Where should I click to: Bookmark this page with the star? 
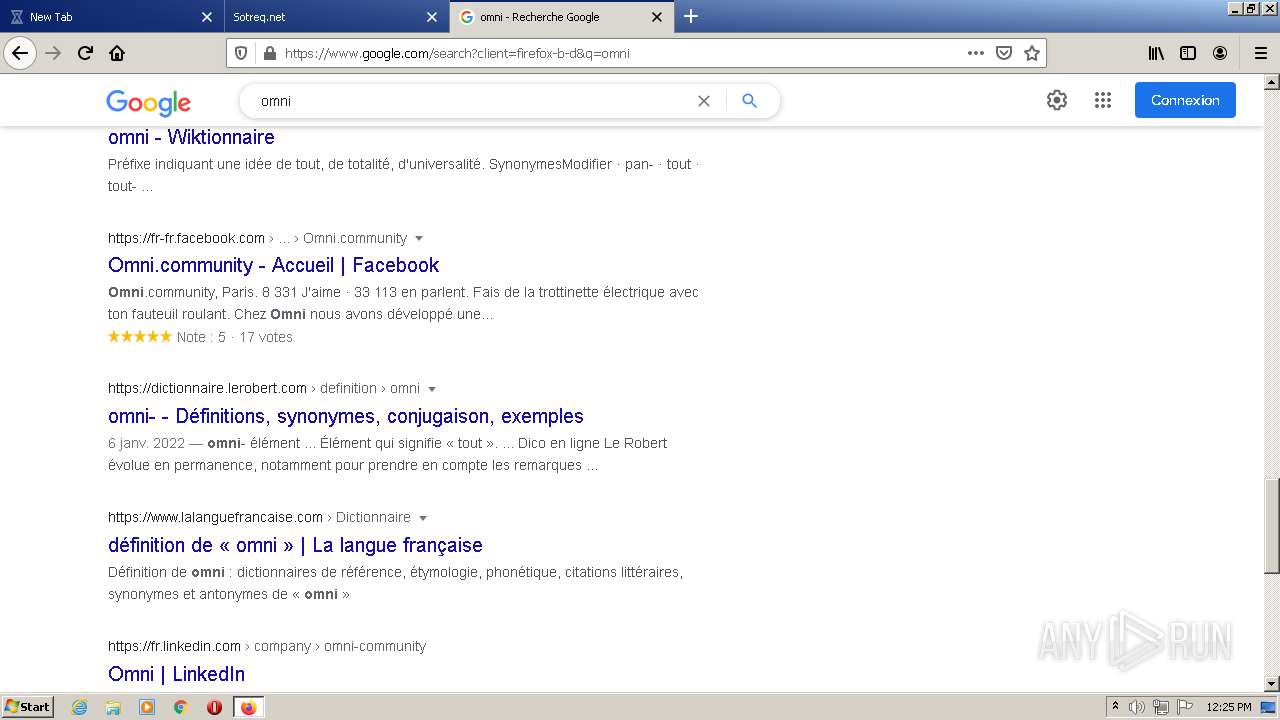(1032, 53)
